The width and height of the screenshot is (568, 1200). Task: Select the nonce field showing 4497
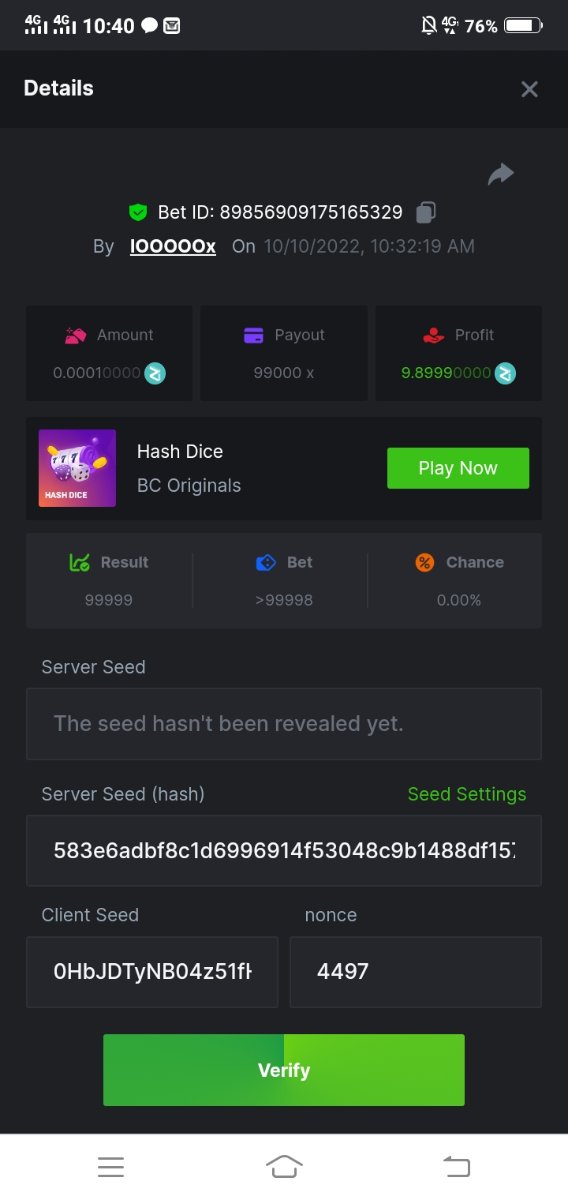[416, 971]
